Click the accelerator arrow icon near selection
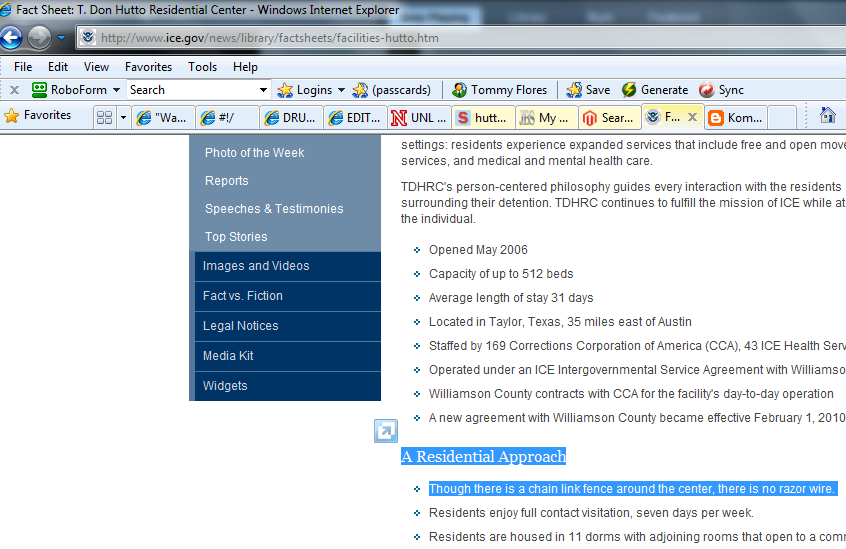The width and height of the screenshot is (846, 549). [x=386, y=431]
